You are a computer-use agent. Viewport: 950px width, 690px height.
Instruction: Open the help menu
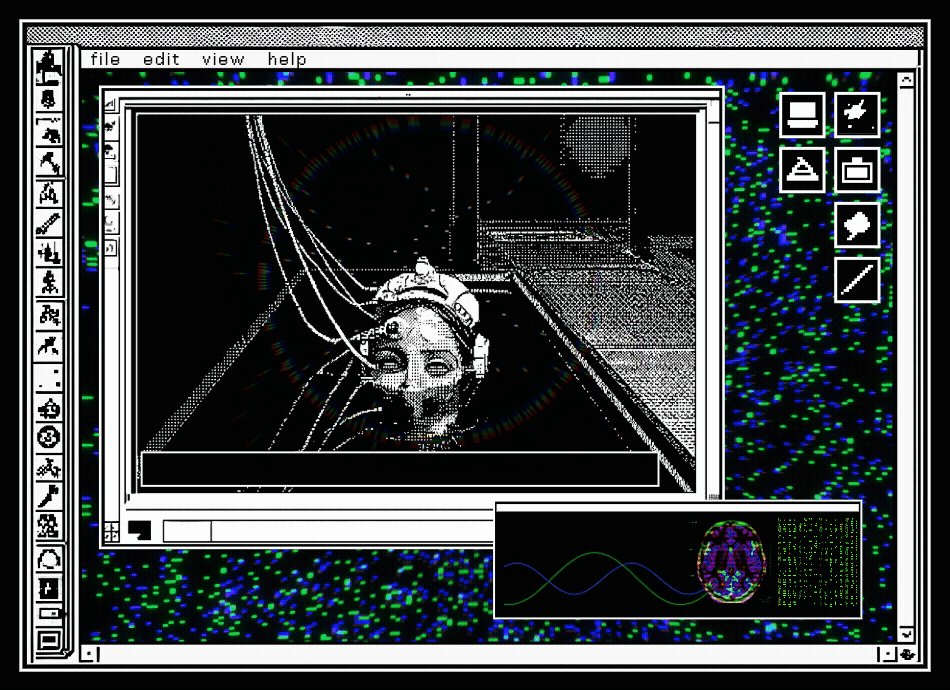pyautogui.click(x=287, y=59)
